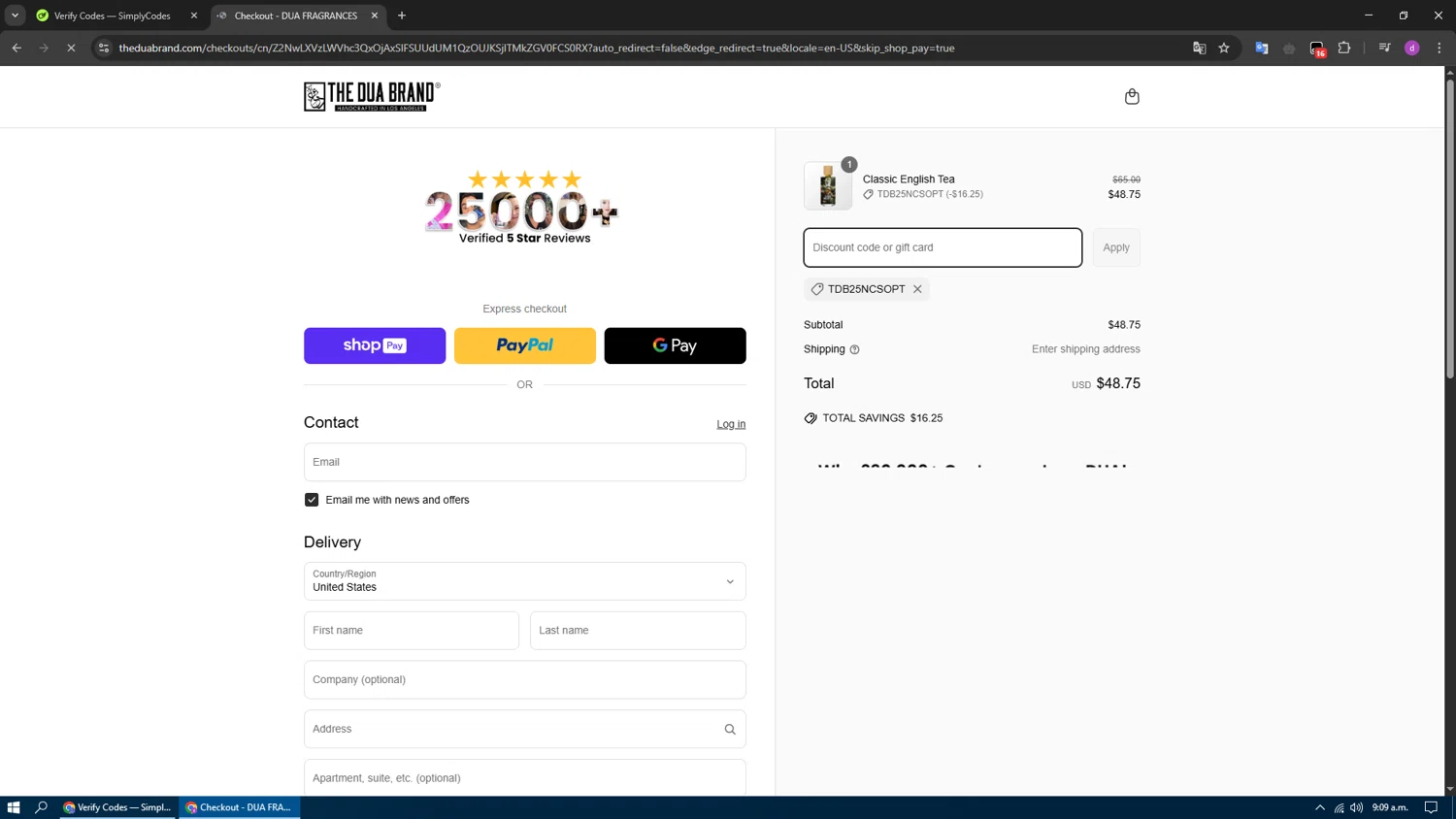Image resolution: width=1456 pixels, height=819 pixels.
Task: Click the system clock 9:09 a.m.
Action: point(1390,807)
